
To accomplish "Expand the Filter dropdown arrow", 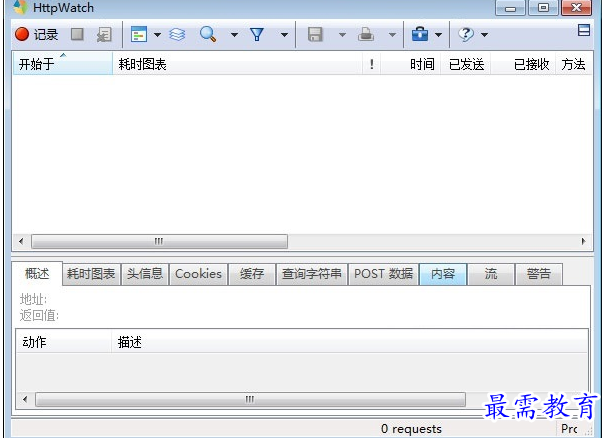I will 284,35.
